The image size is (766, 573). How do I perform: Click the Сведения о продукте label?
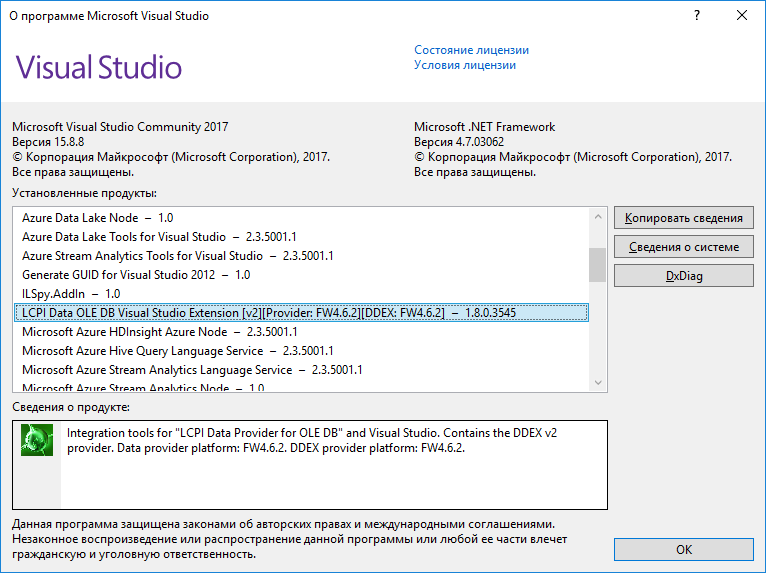tap(71, 407)
